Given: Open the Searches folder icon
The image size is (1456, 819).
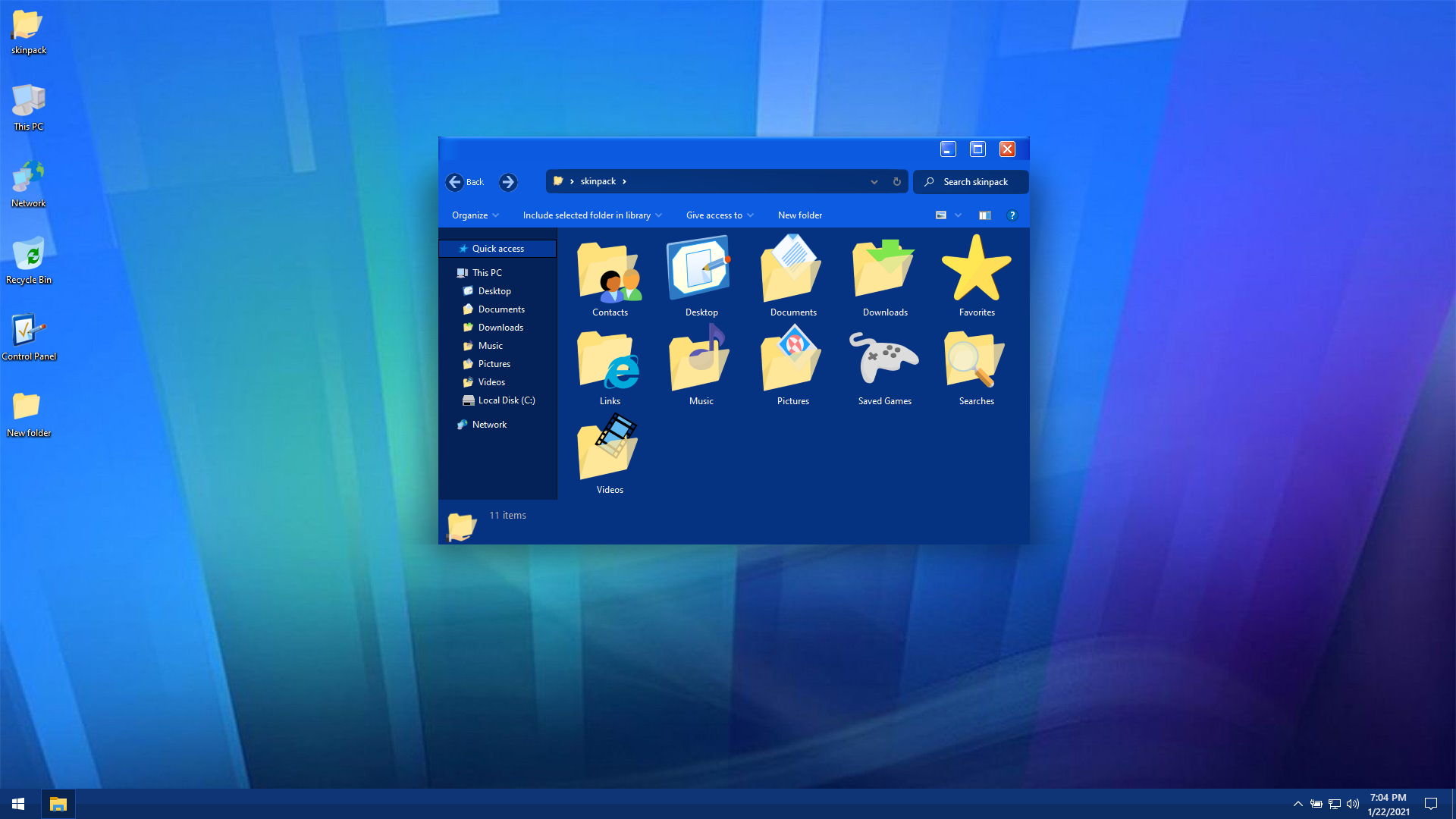Looking at the screenshot, I should (x=976, y=360).
